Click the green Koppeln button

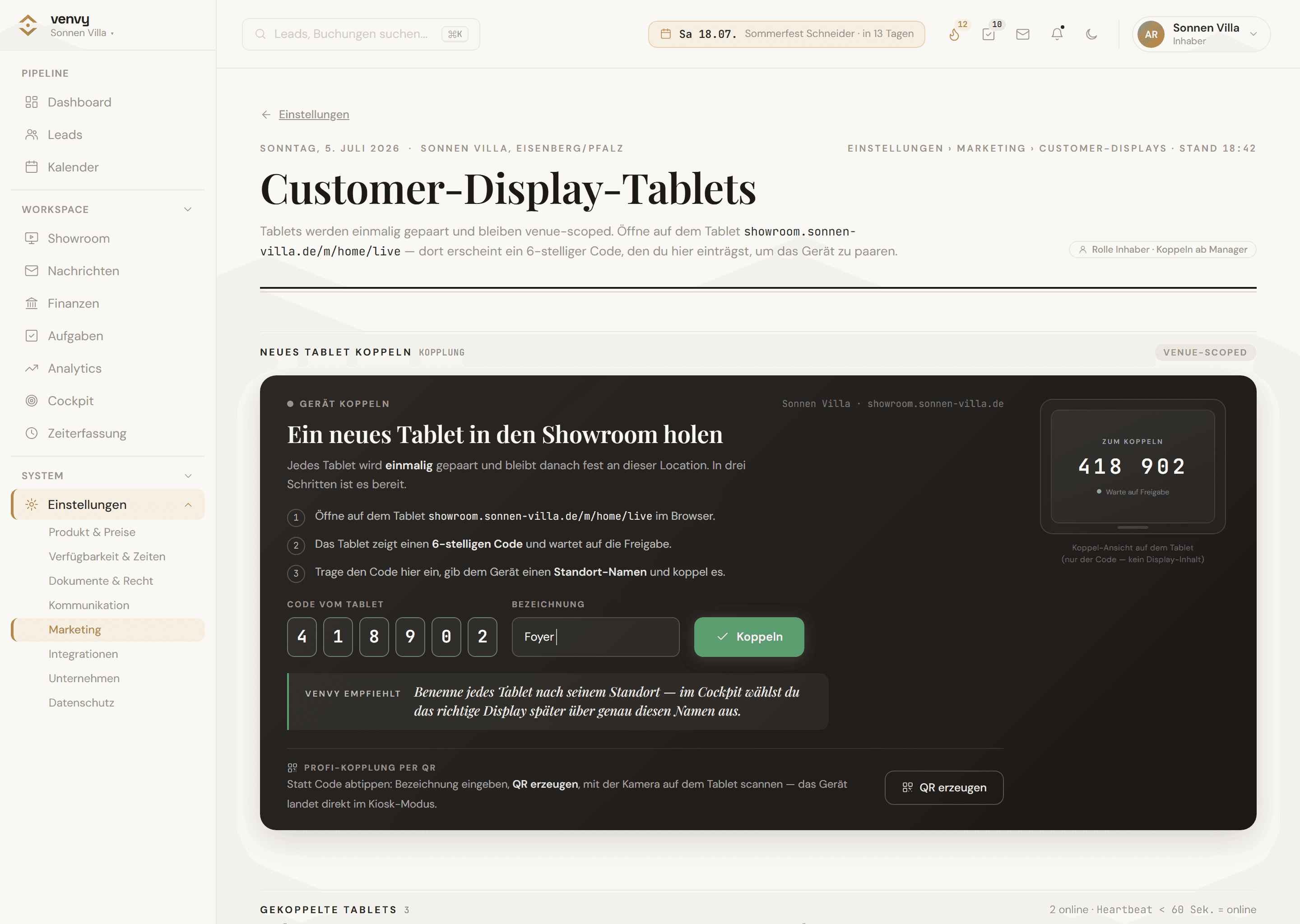pyautogui.click(x=749, y=637)
